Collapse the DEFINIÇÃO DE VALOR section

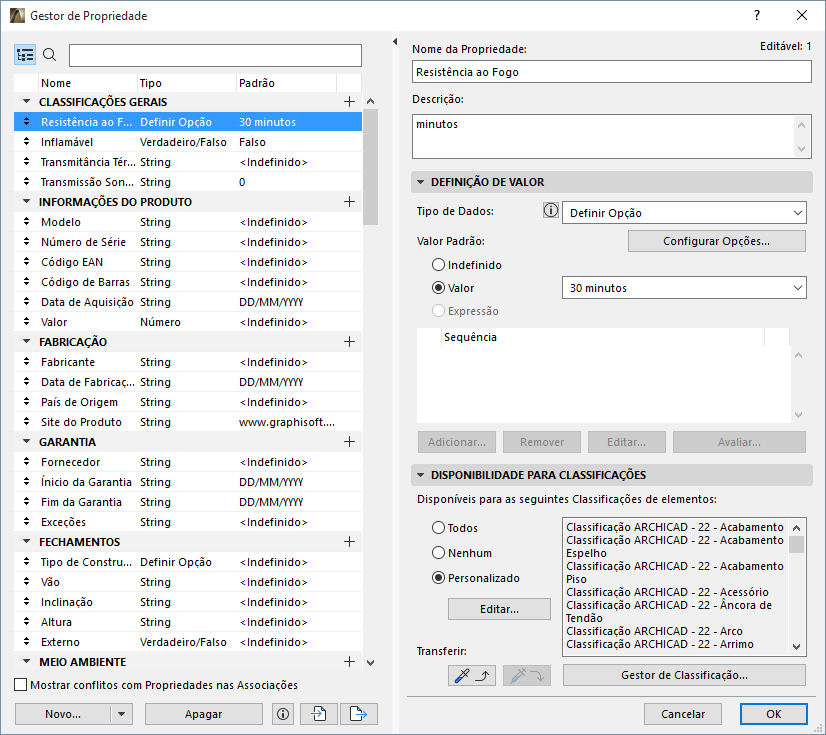coord(420,182)
